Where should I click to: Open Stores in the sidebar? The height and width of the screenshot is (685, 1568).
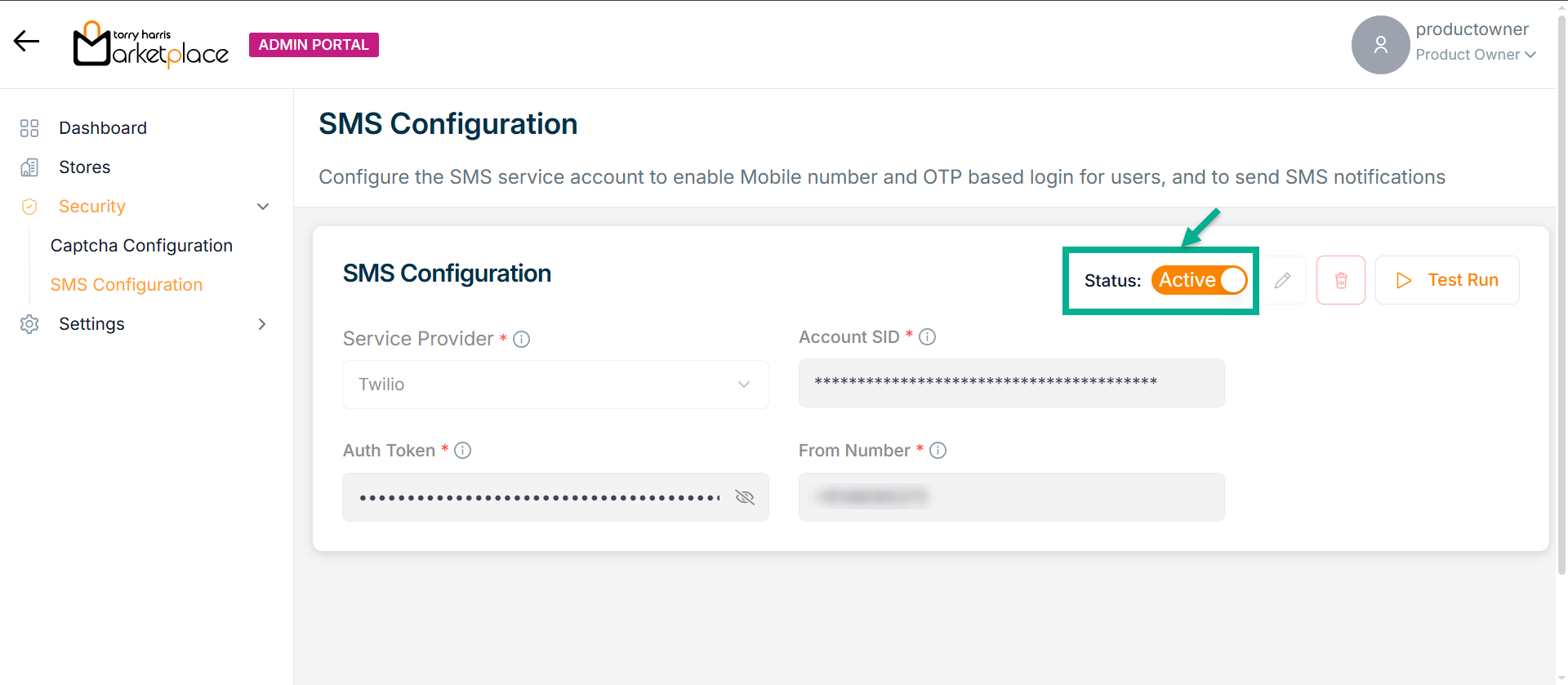click(84, 167)
